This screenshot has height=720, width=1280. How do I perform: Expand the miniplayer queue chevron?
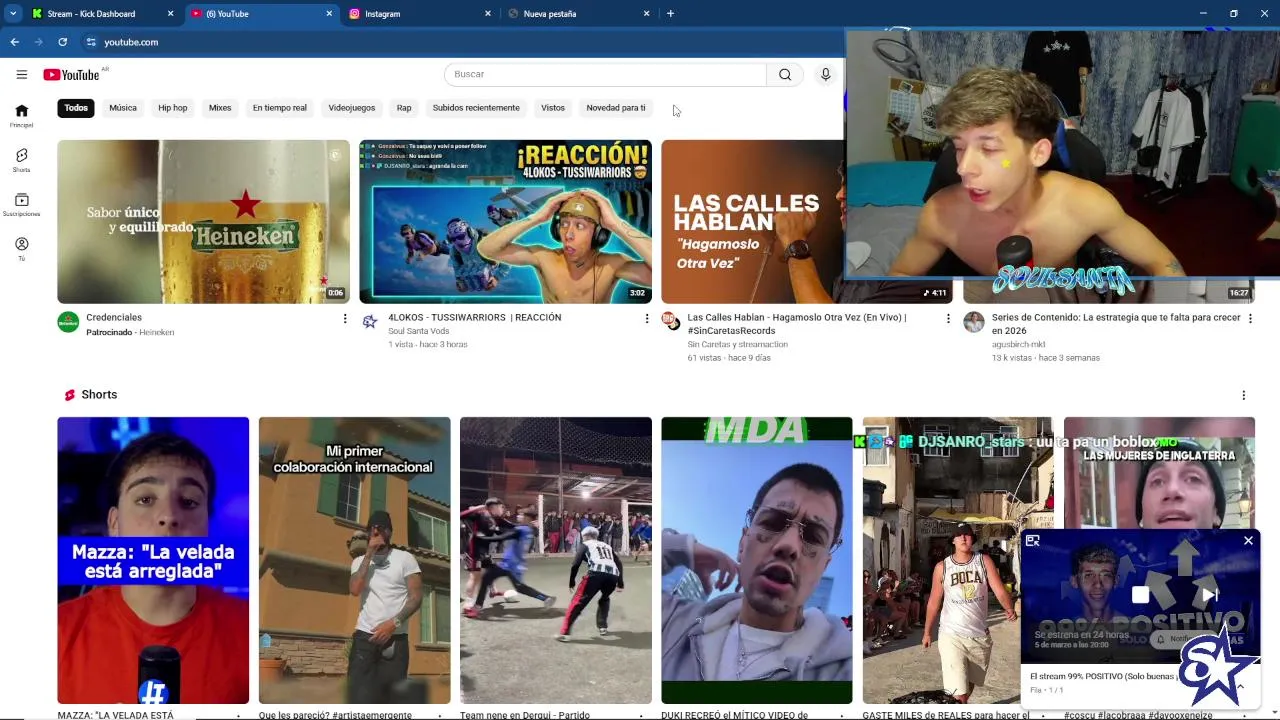[x=1240, y=686]
